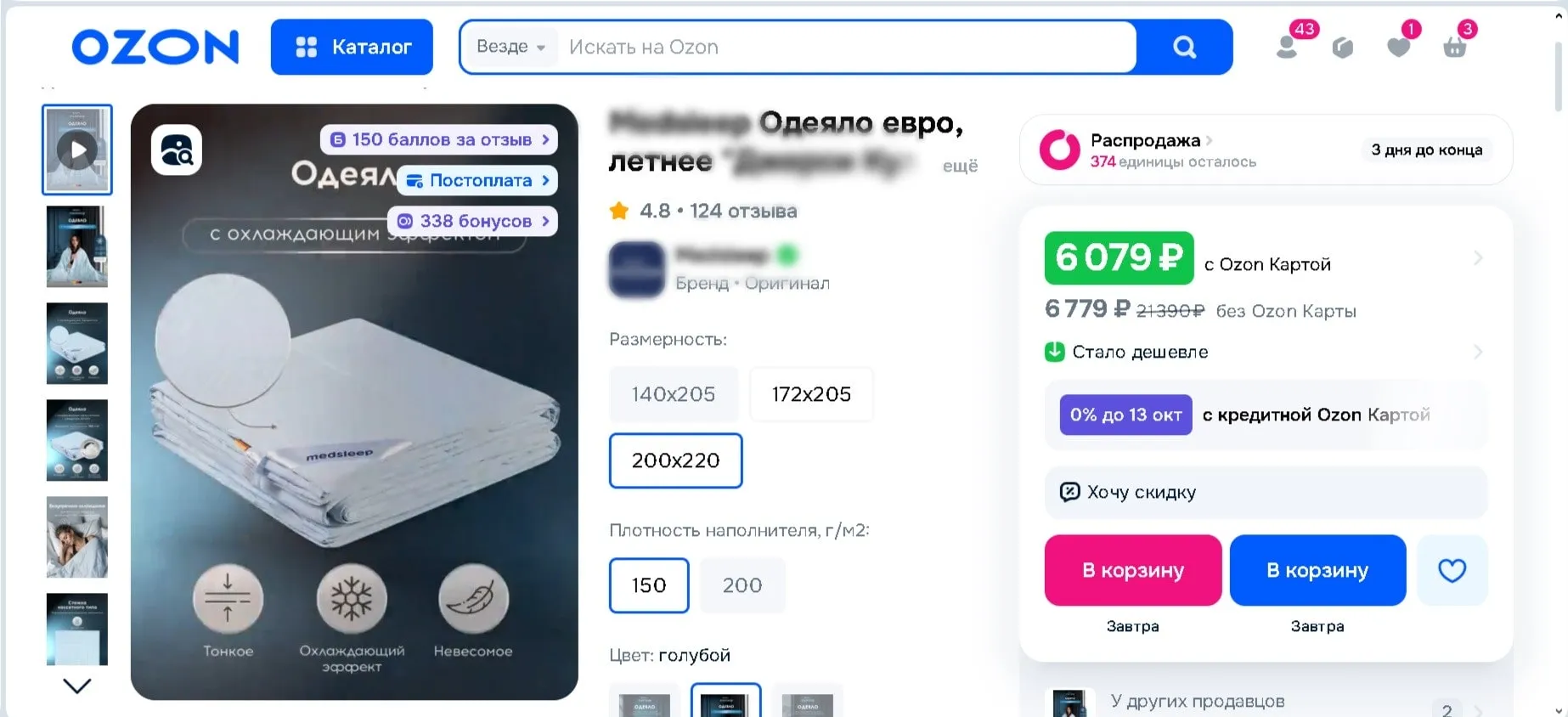Viewport: 1568px width, 717px height.
Task: Select the selected blue color swatch
Action: 725,701
